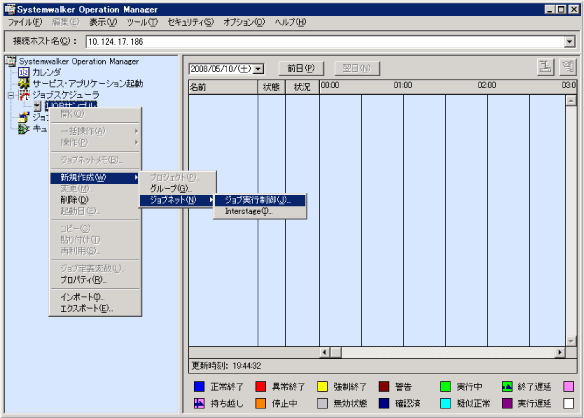The width and height of the screenshot is (584, 418).
Task: Select 新規作成(W) in context menu
Action: click(x=95, y=178)
